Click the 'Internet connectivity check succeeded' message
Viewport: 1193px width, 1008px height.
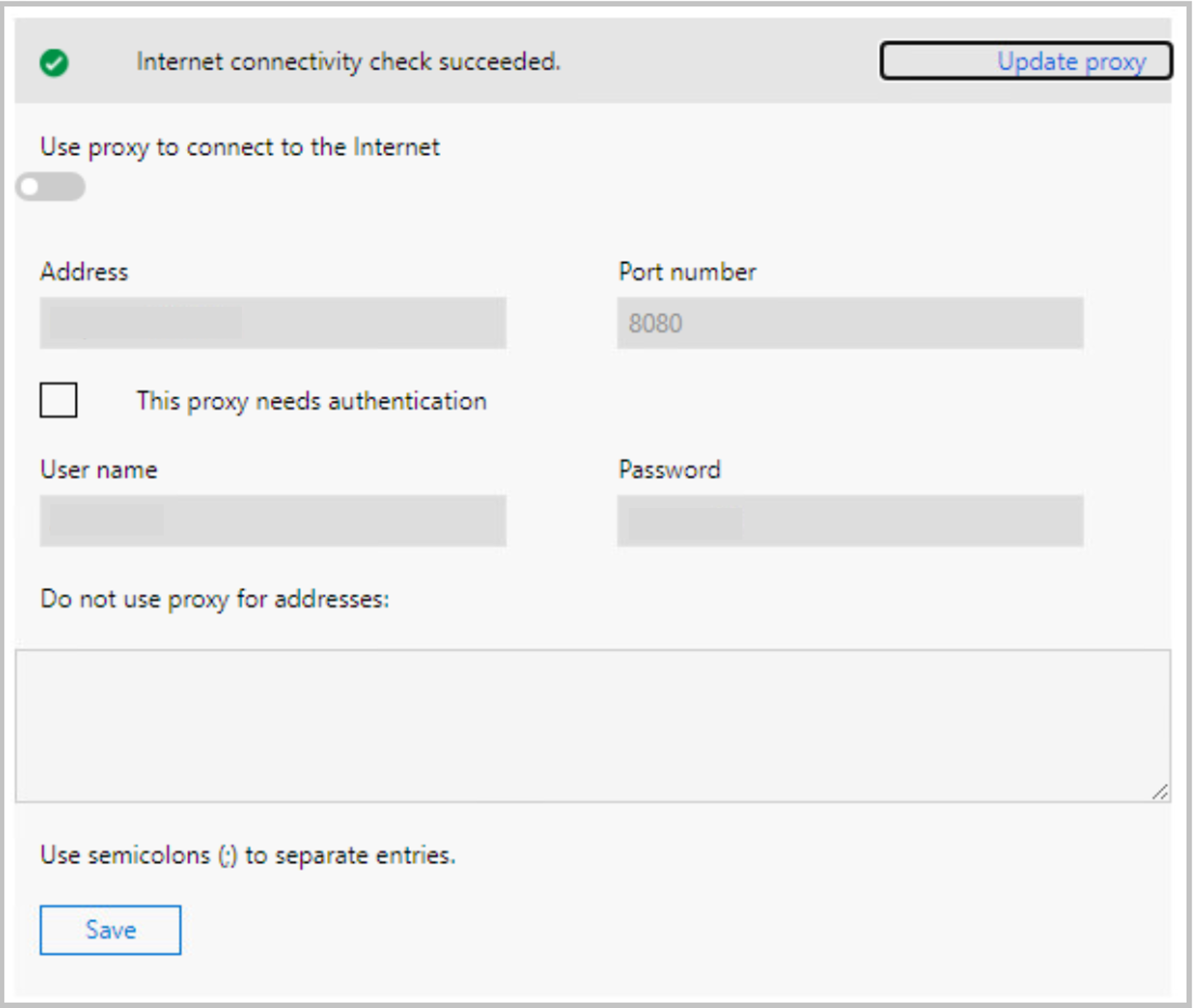(x=348, y=62)
